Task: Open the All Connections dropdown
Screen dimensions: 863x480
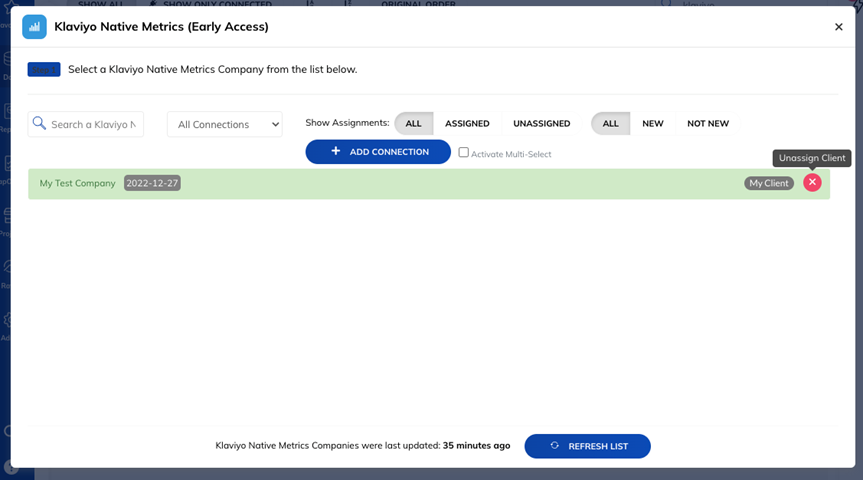Action: point(225,124)
